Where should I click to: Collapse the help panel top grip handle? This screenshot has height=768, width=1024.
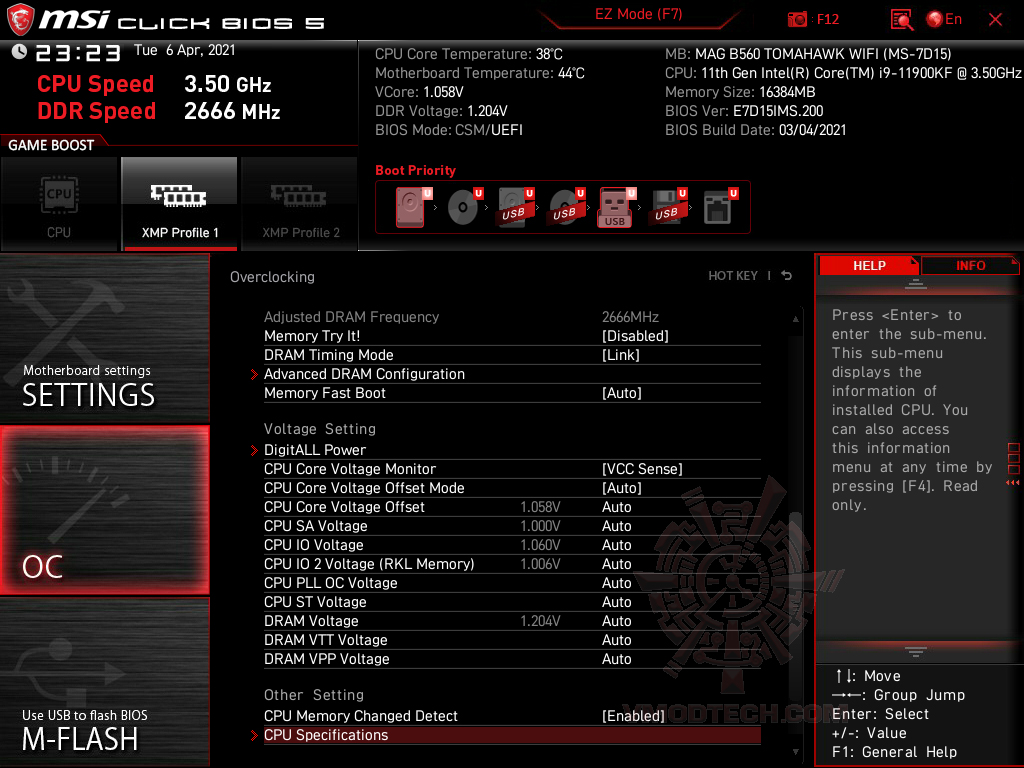(916, 283)
